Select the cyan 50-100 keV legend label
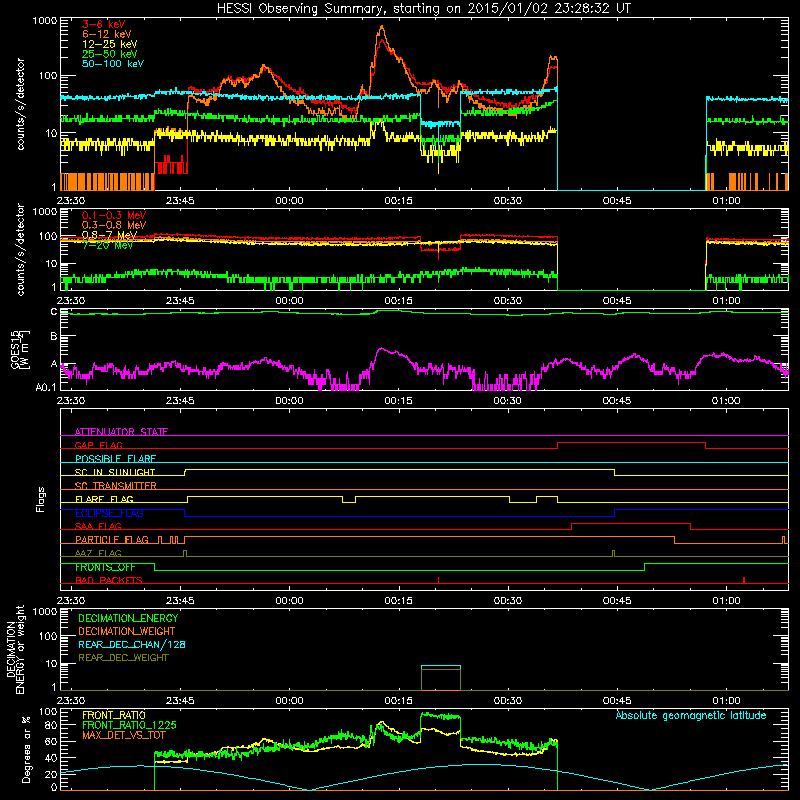This screenshot has width=800, height=800. pos(113,64)
